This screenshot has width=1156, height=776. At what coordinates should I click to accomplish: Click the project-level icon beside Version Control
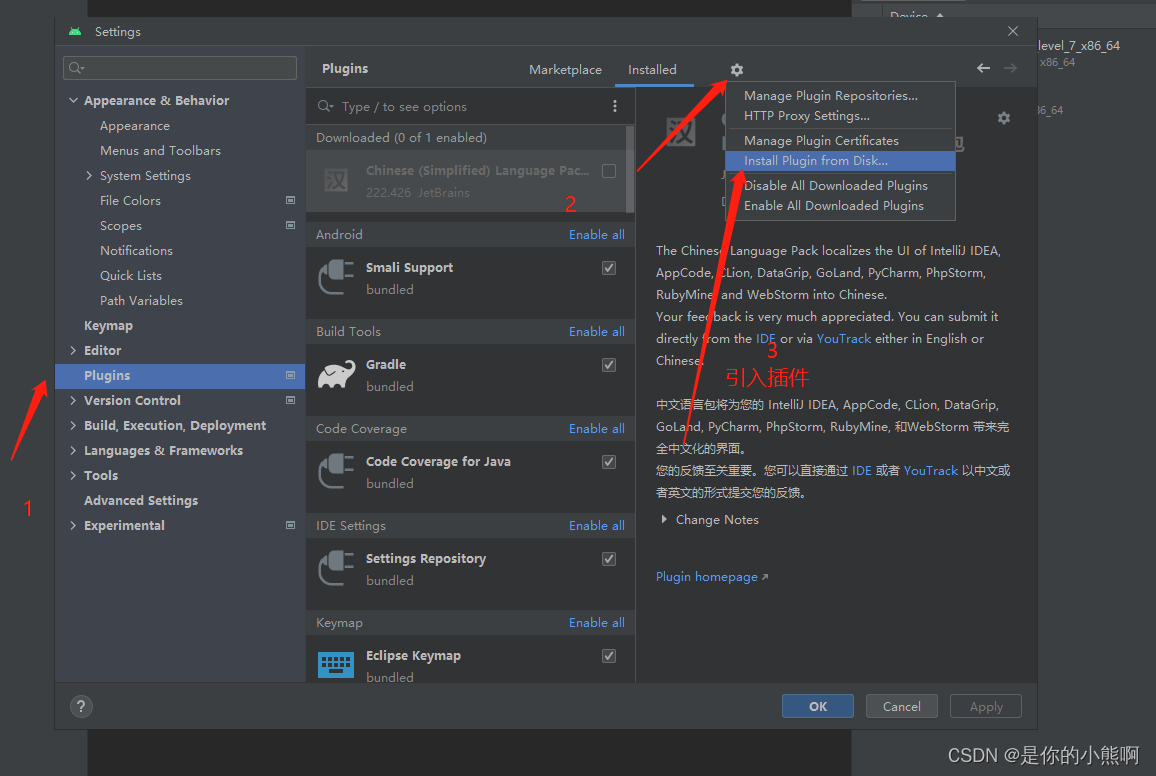tap(290, 400)
